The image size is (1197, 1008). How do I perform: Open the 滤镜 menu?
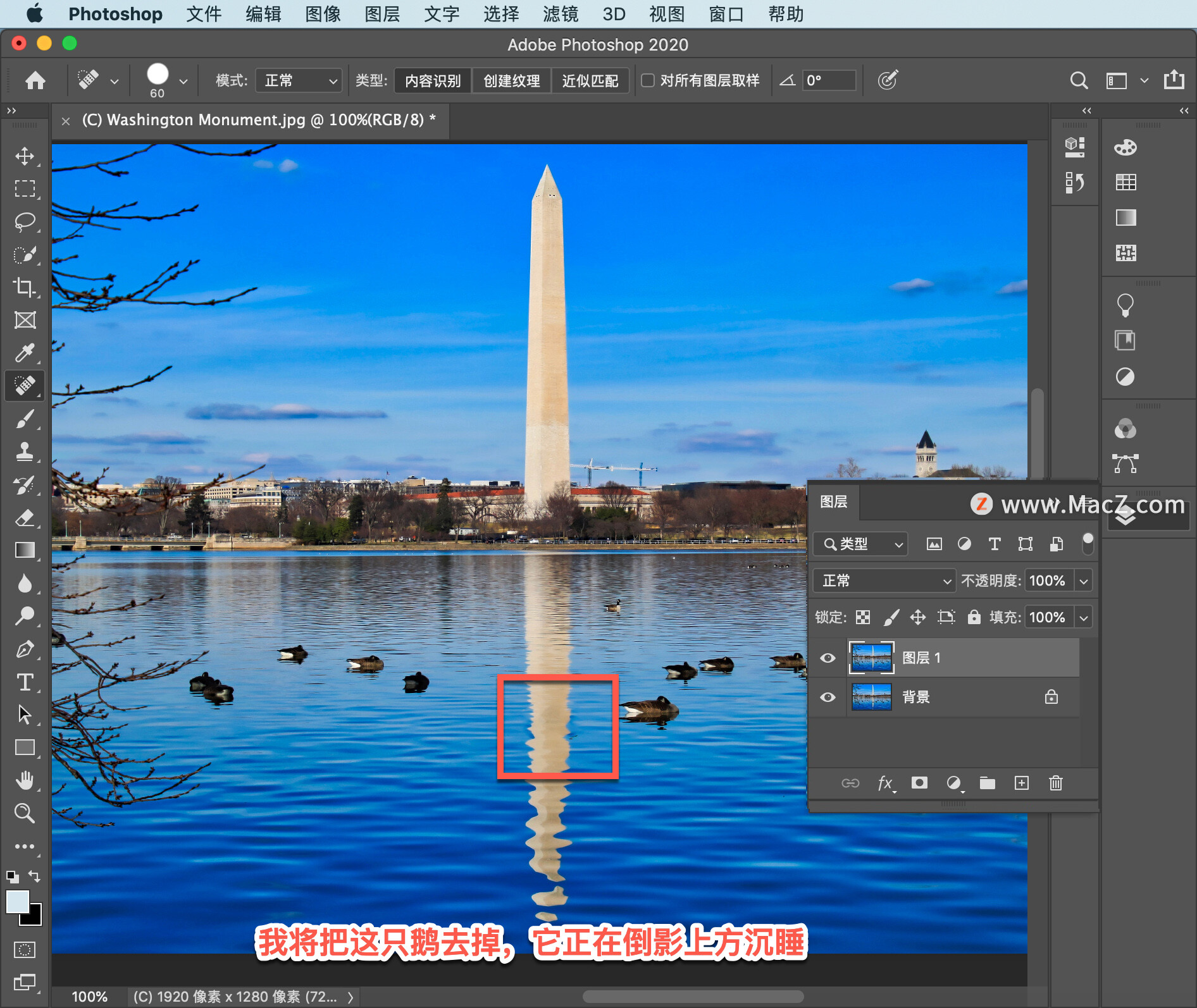tap(561, 14)
